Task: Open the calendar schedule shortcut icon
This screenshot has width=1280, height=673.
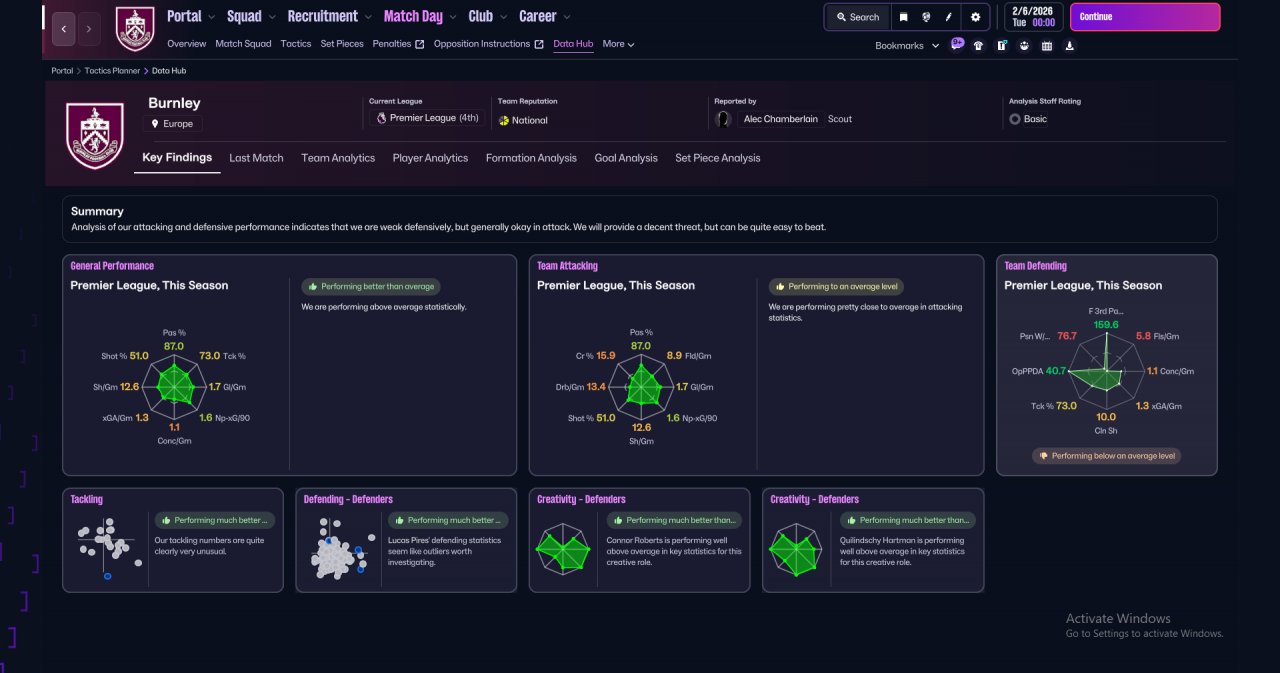Action: point(1047,45)
